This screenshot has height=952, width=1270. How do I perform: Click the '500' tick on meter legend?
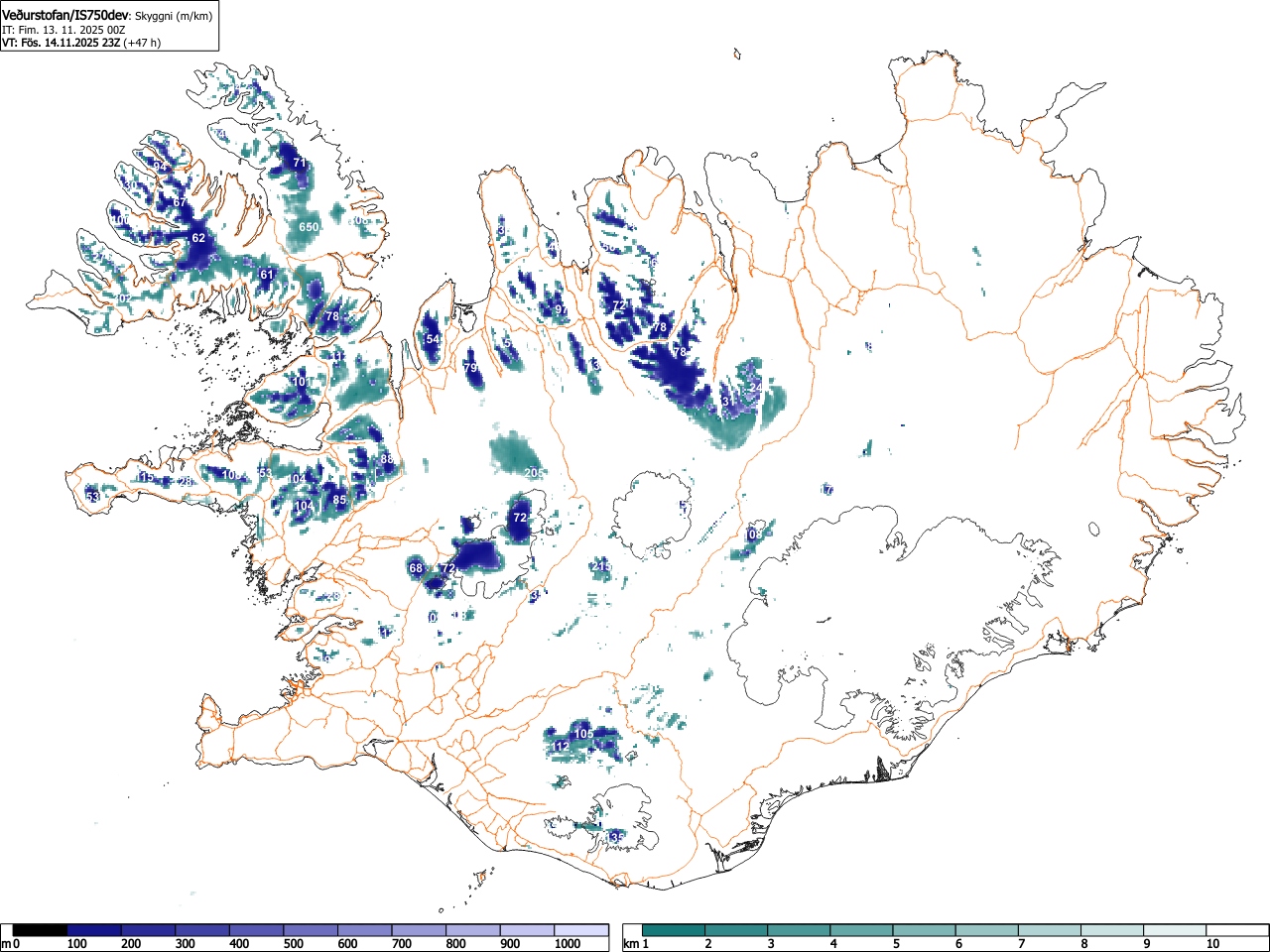pos(293,945)
